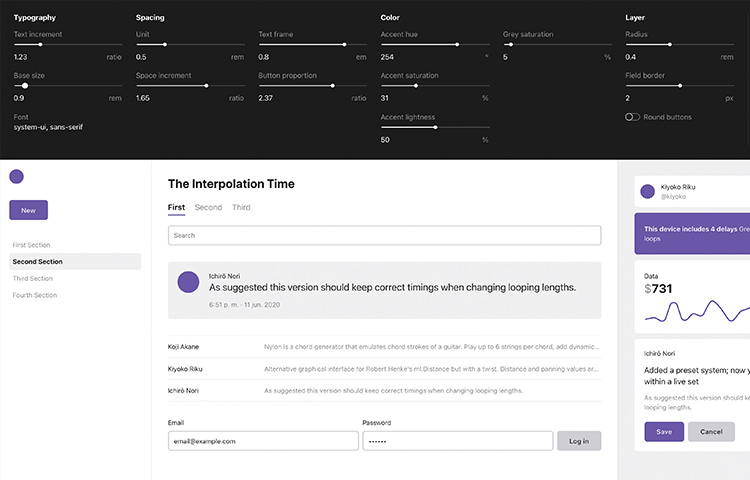Adjust the Accent lightness slider

click(x=435, y=127)
